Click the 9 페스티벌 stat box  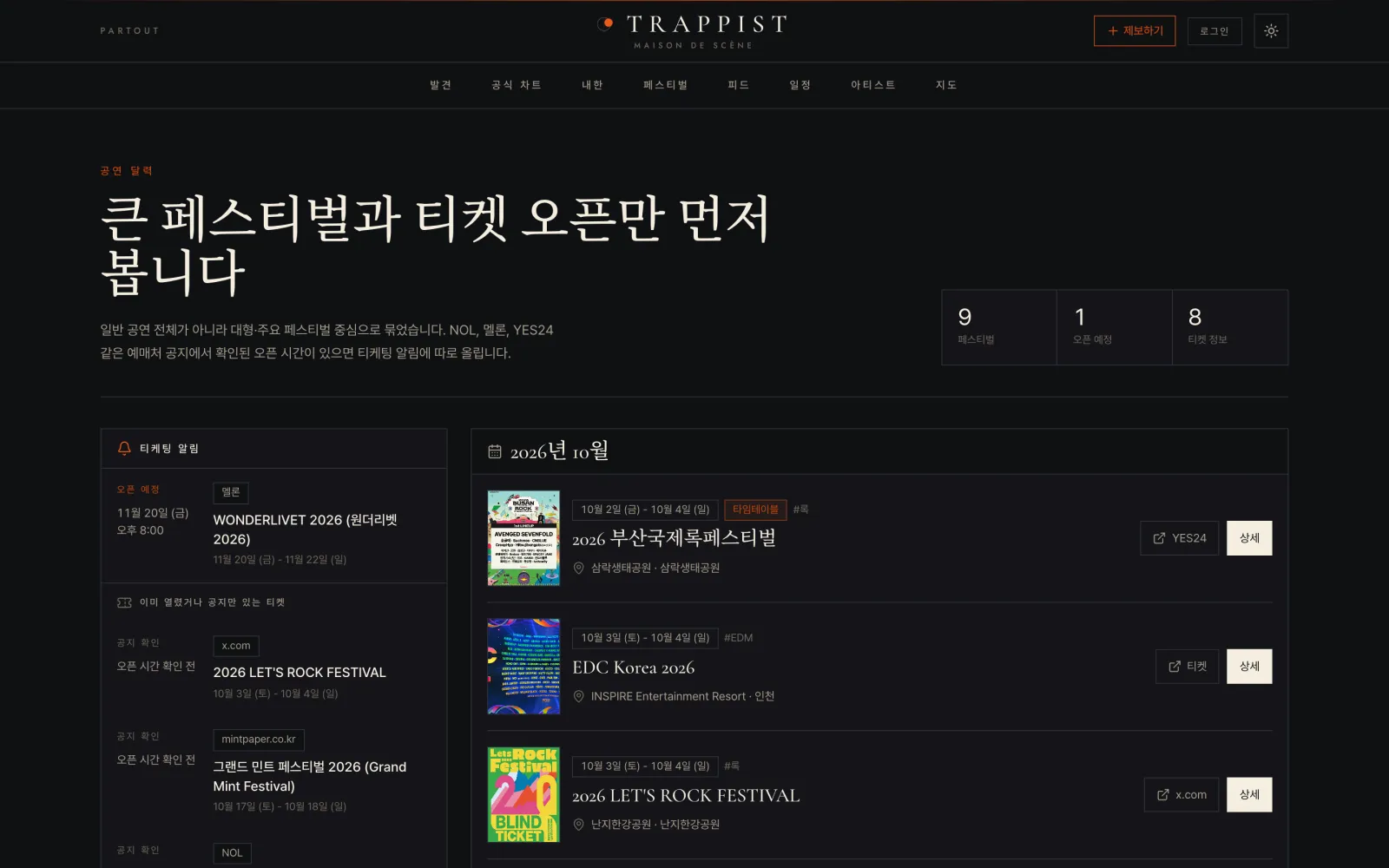tap(999, 327)
